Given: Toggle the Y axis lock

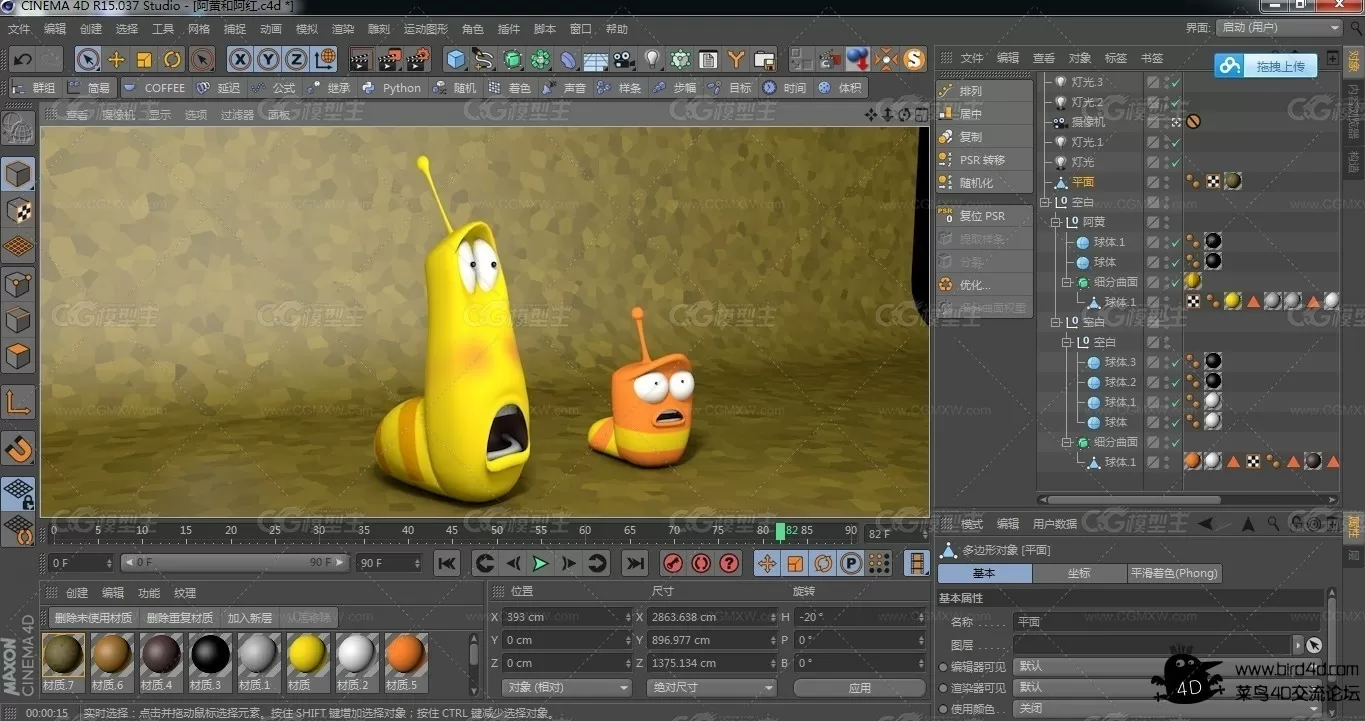Looking at the screenshot, I should 268,59.
